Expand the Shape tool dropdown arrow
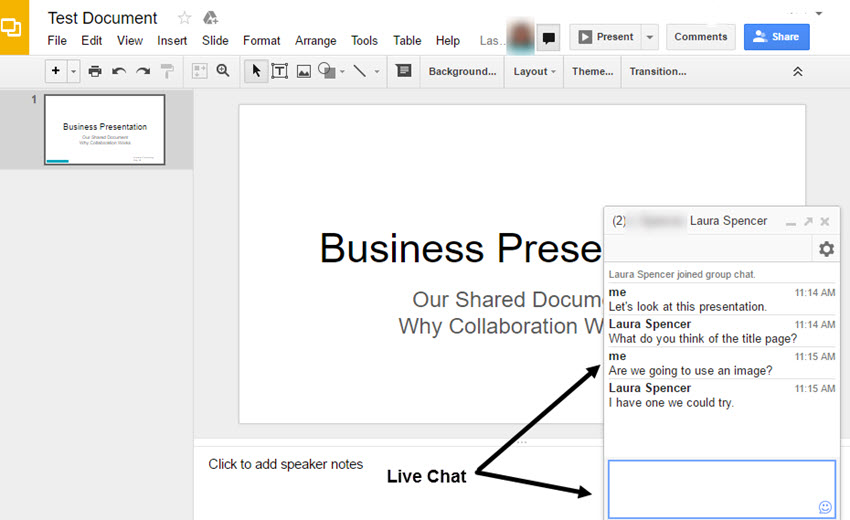The height and width of the screenshot is (520, 850). click(342, 72)
